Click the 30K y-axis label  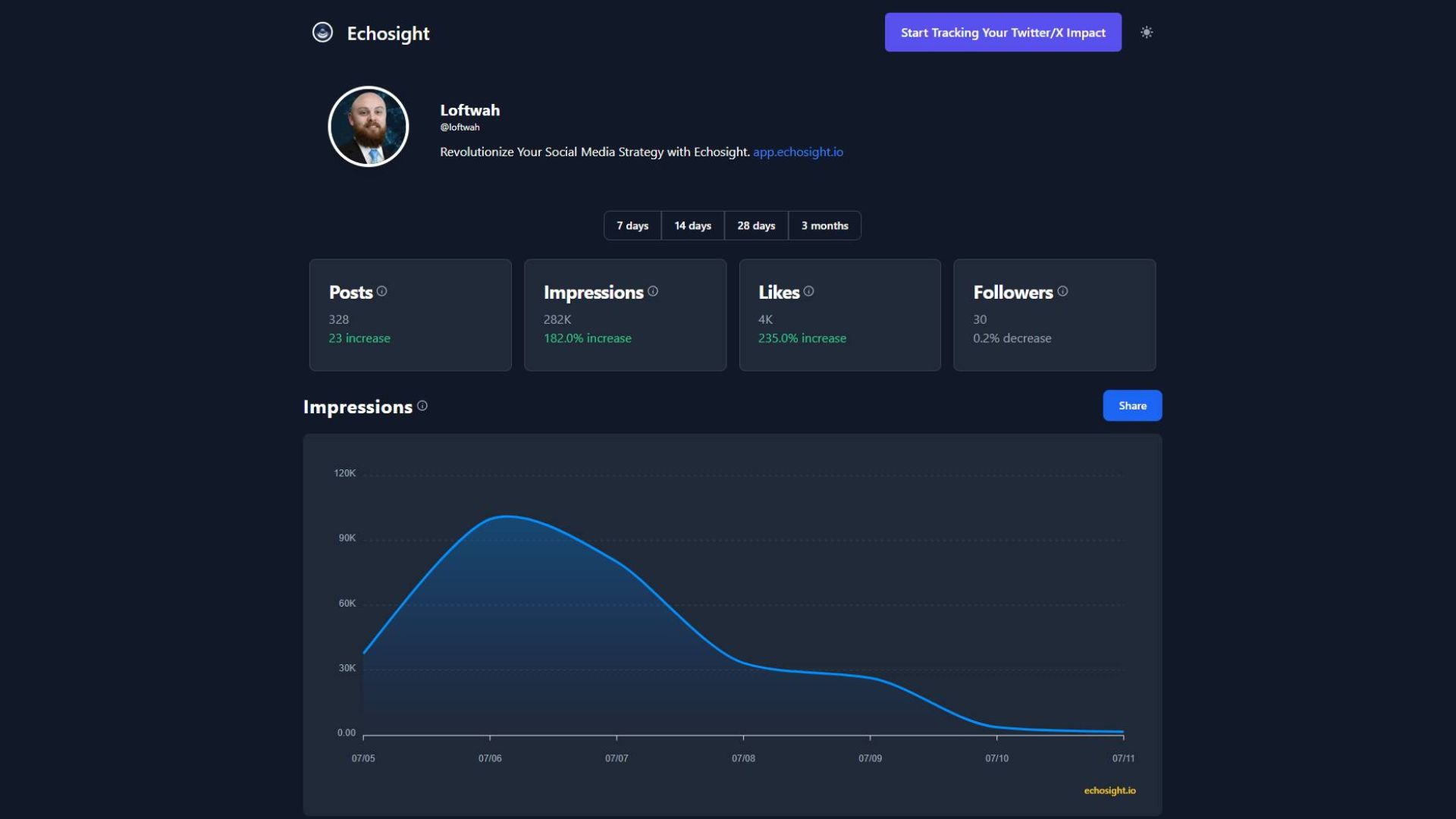pos(347,668)
